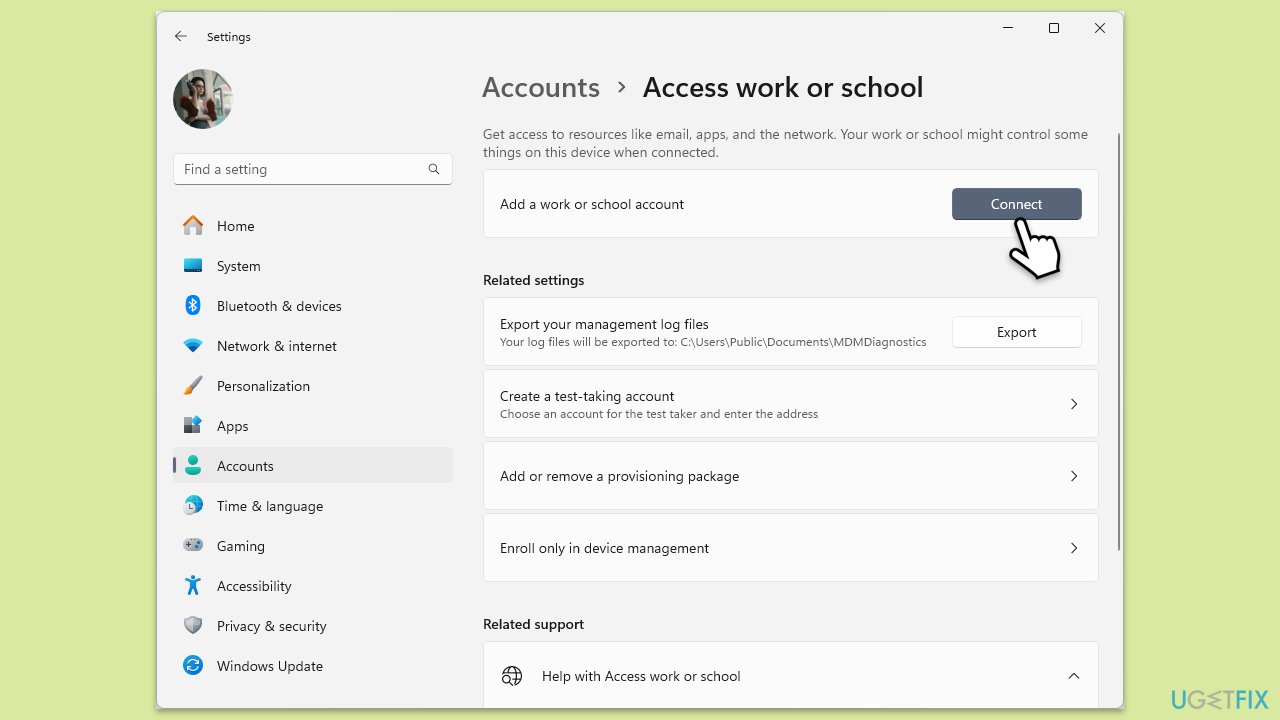
Task: Select Accounts category label
Action: click(x=245, y=466)
